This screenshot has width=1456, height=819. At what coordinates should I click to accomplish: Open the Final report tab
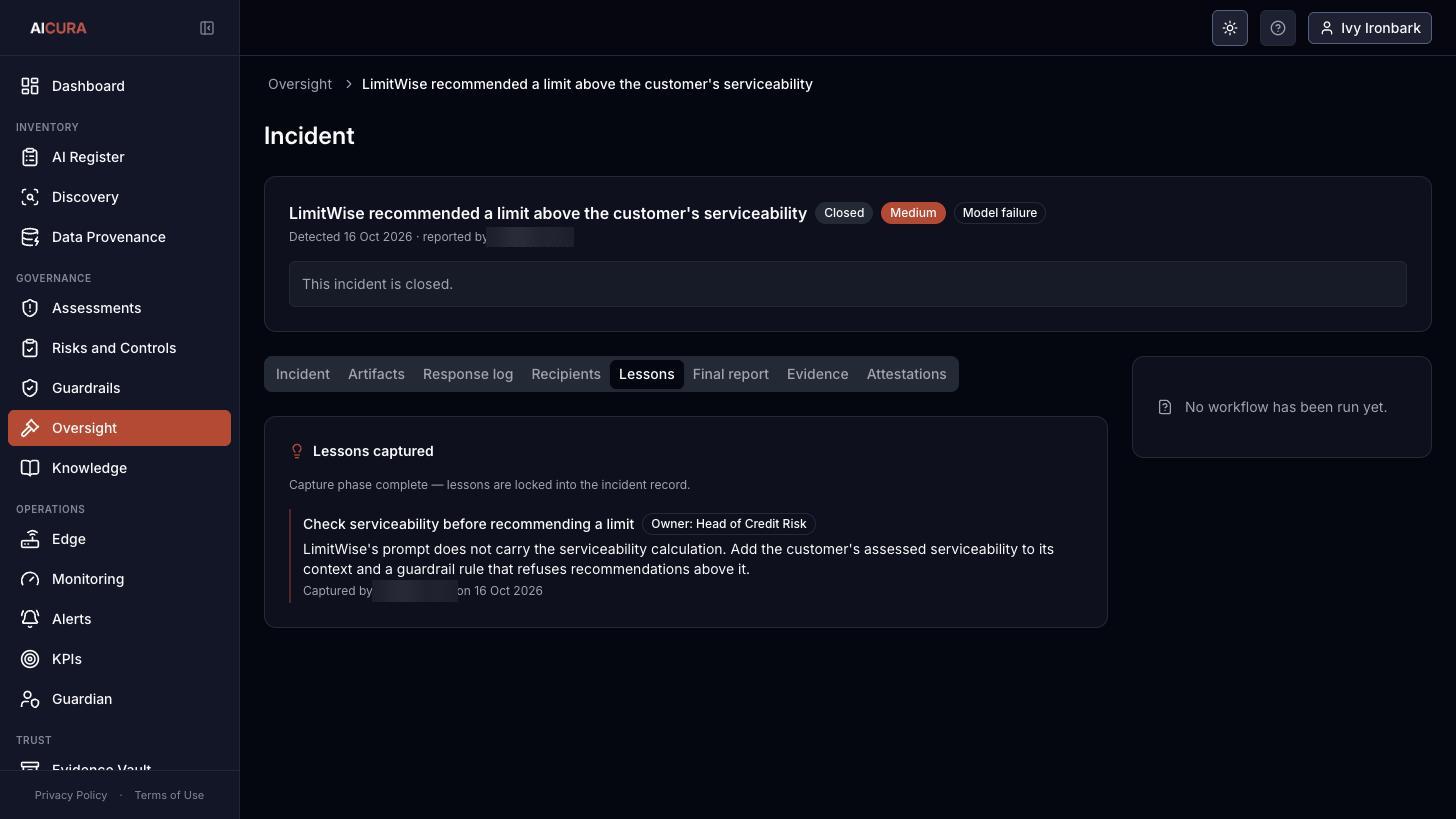(x=731, y=374)
